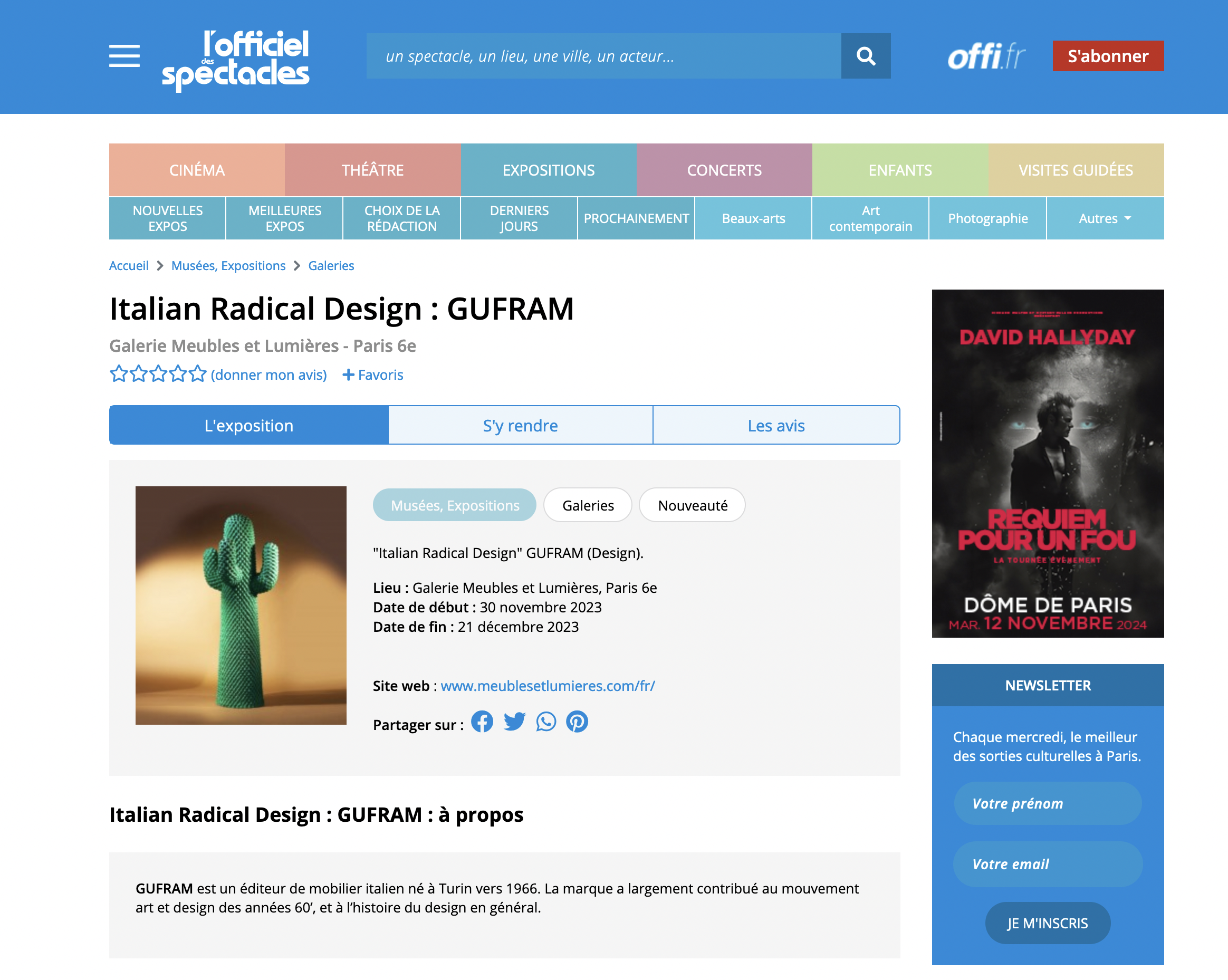Viewport: 1228px width, 980px height.
Task: Click the search magnifier button
Action: coord(865,56)
